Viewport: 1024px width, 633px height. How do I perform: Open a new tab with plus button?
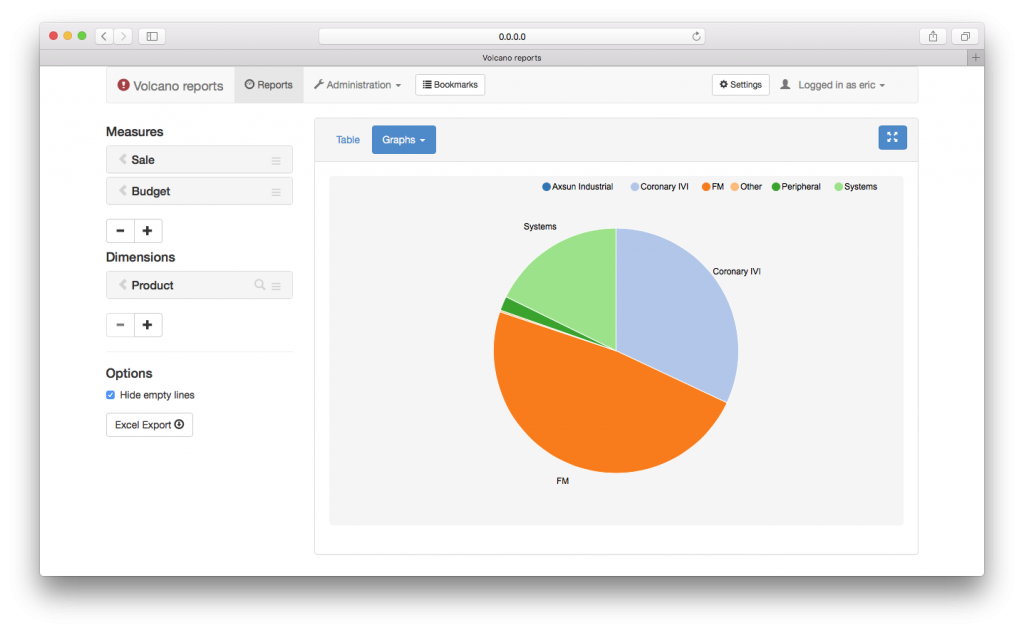(975, 57)
